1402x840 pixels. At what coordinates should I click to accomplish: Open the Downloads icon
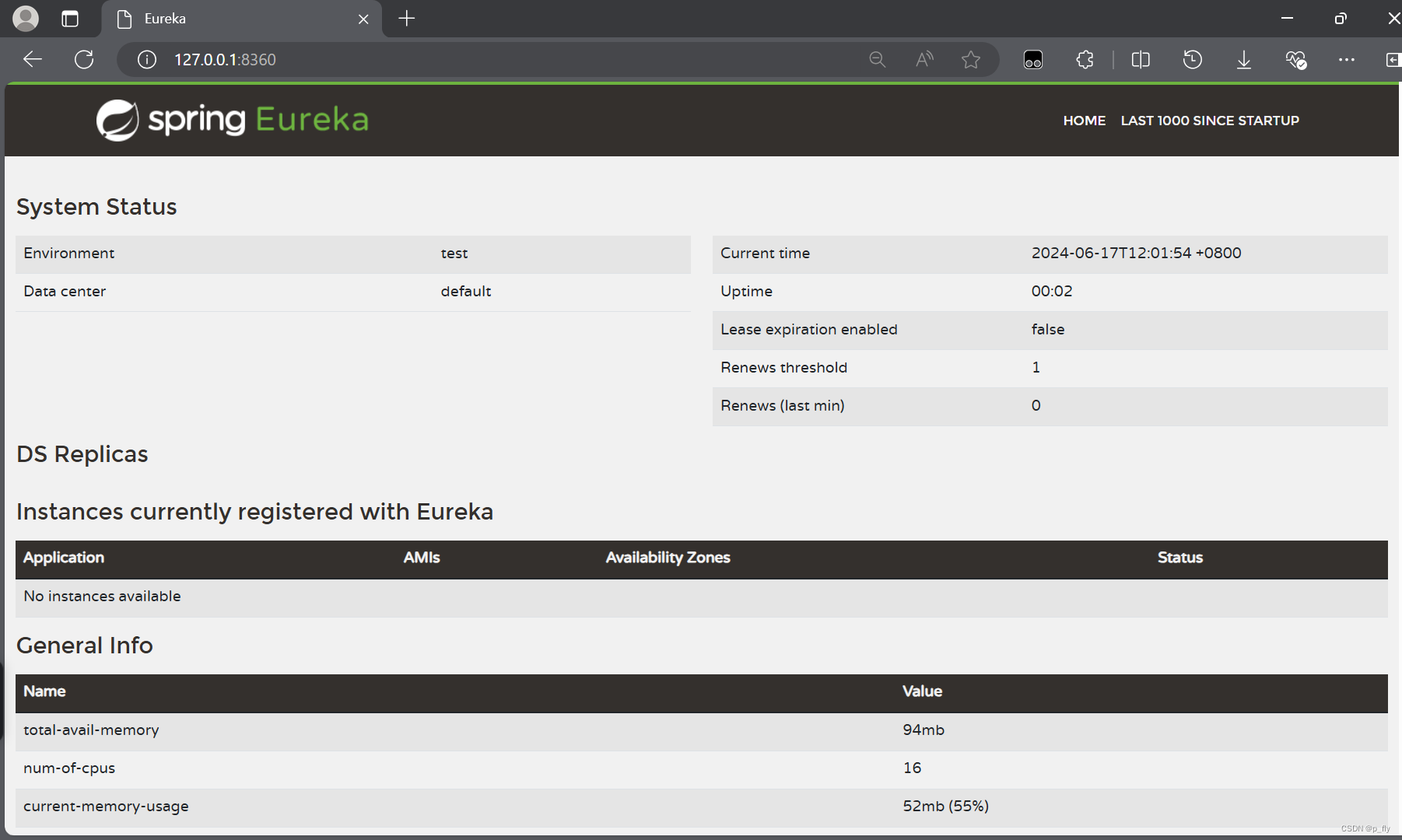(1244, 59)
